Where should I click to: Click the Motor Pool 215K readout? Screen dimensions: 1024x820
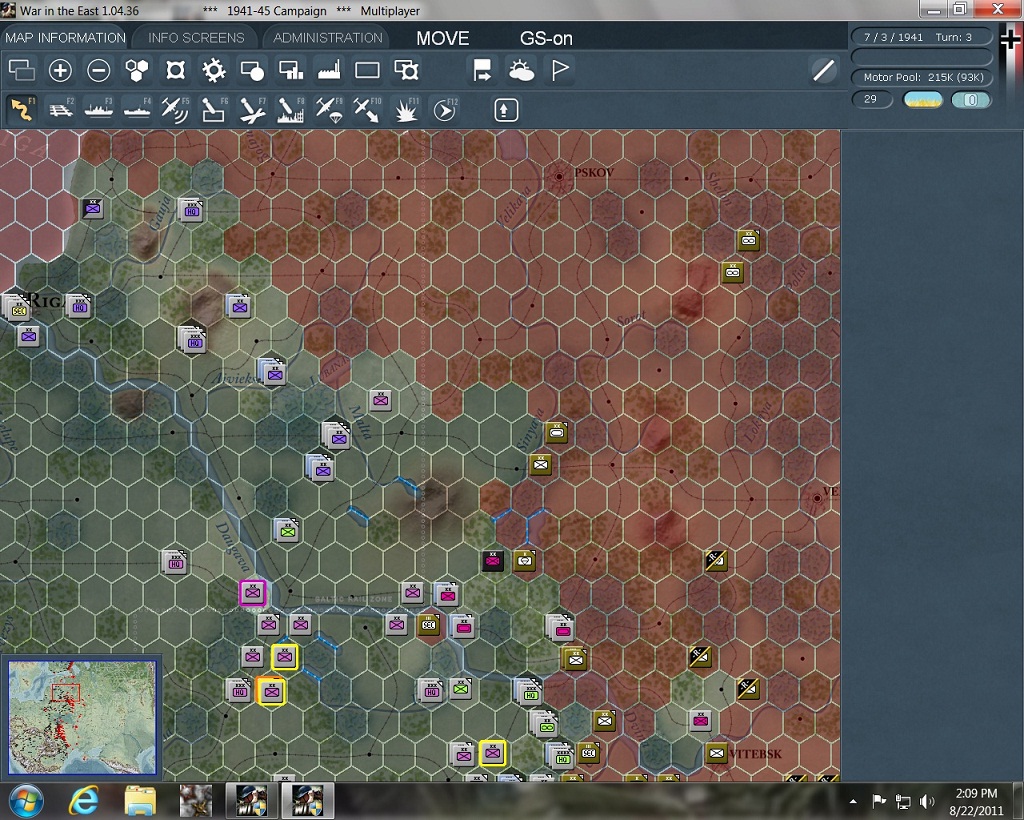921,77
